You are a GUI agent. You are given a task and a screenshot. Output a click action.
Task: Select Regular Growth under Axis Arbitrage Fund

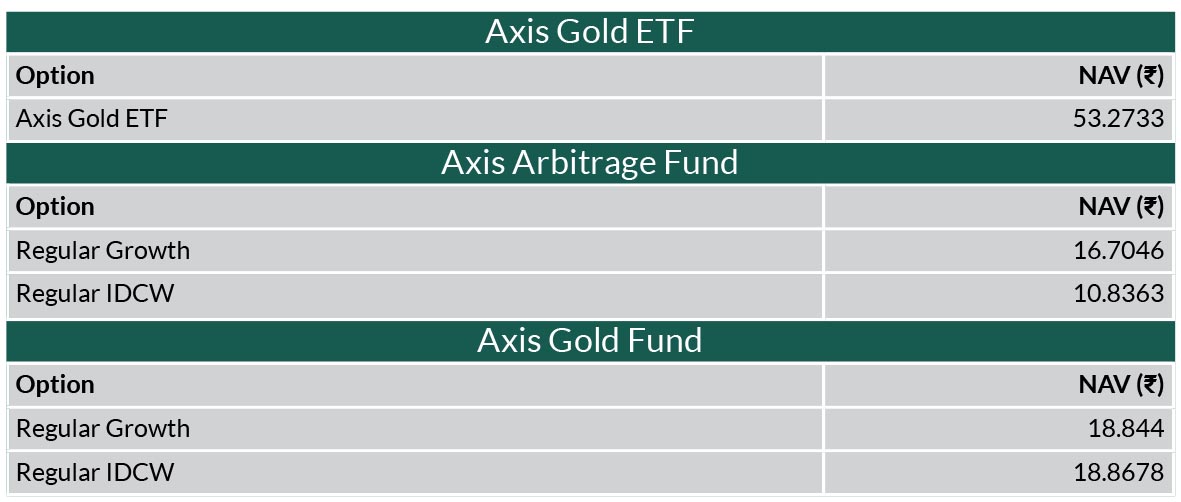[103, 250]
